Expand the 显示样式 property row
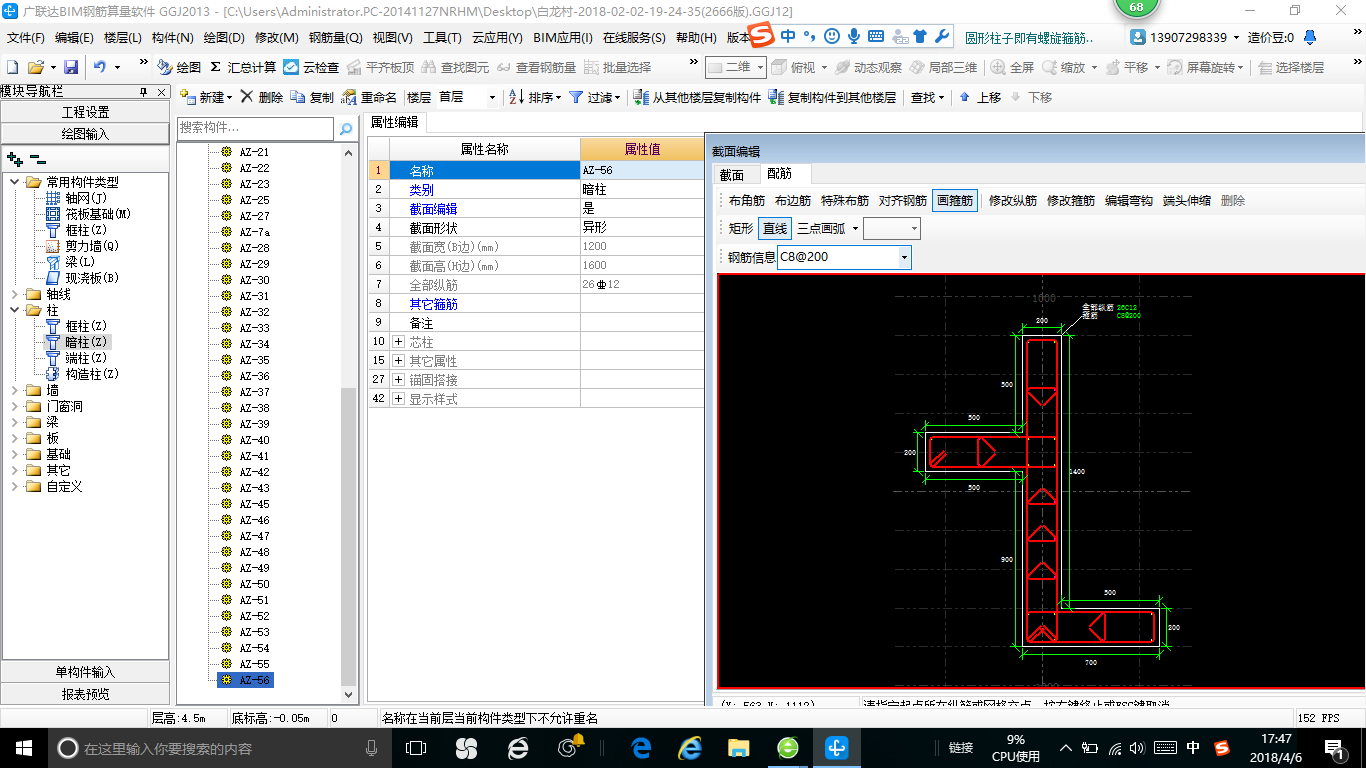Screen dimensions: 1366x768 pos(398,399)
